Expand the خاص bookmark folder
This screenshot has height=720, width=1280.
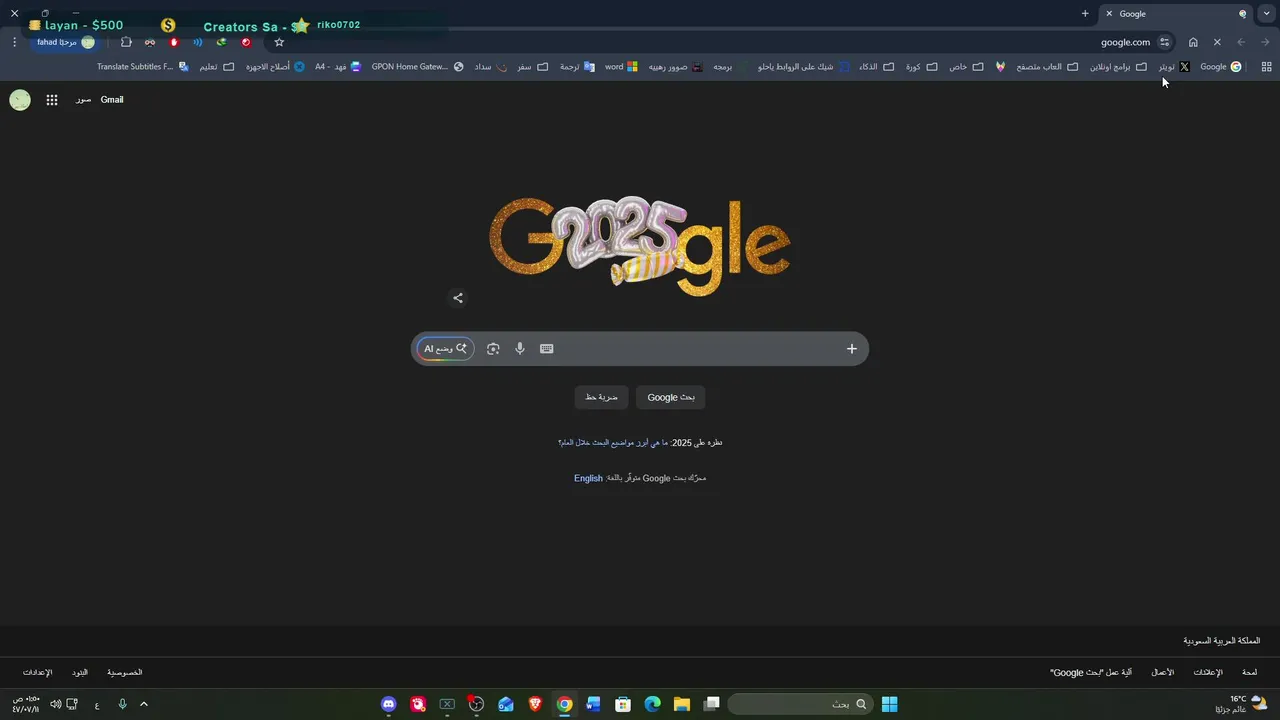coord(965,67)
